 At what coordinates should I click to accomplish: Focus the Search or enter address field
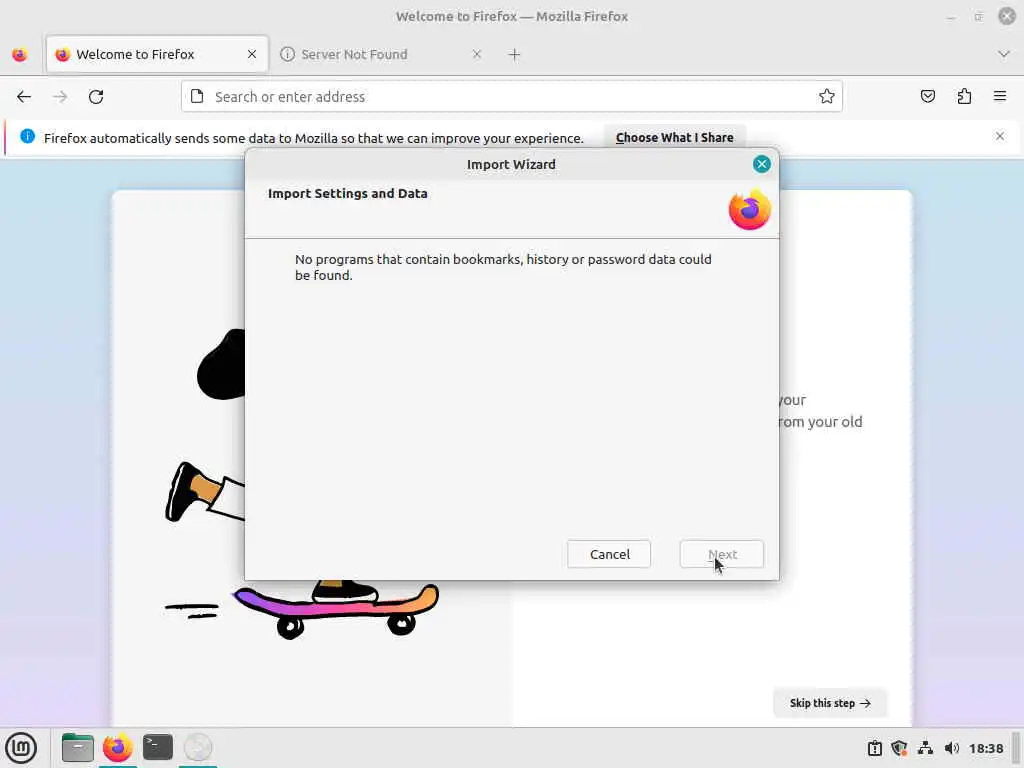tap(512, 97)
